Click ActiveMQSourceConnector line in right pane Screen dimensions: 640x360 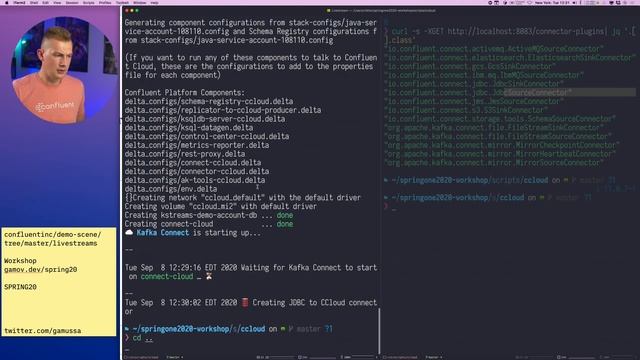[494, 49]
